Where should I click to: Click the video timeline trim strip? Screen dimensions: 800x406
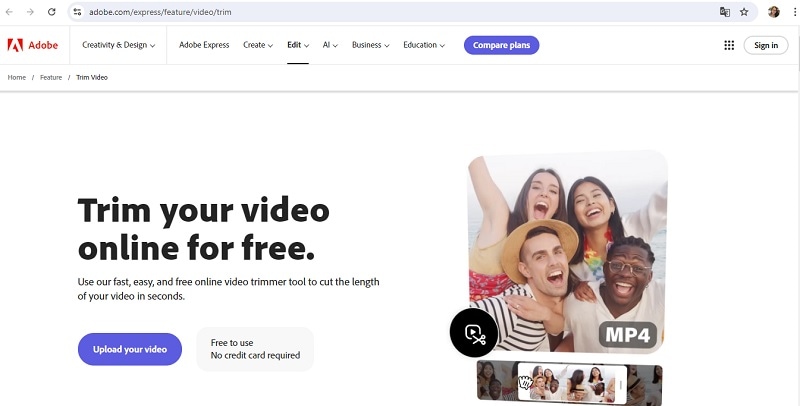point(569,382)
